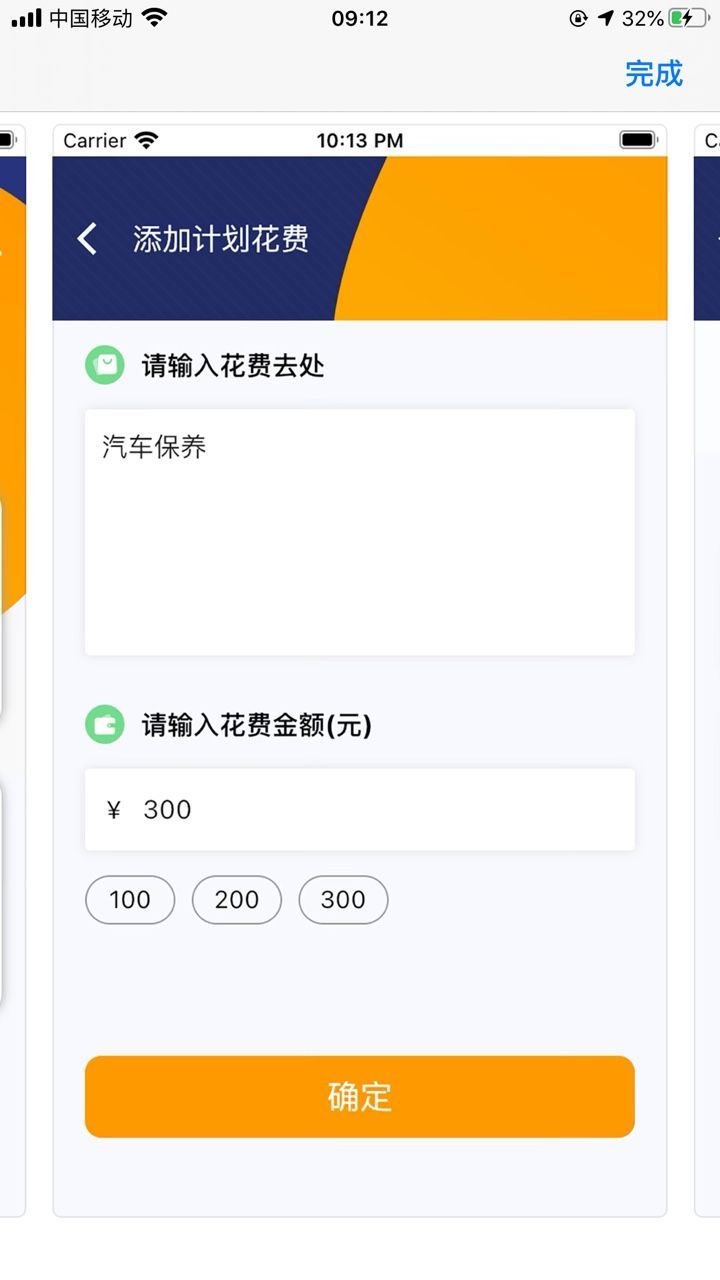Show the previous screenshot on the left edge

coord(12,670)
